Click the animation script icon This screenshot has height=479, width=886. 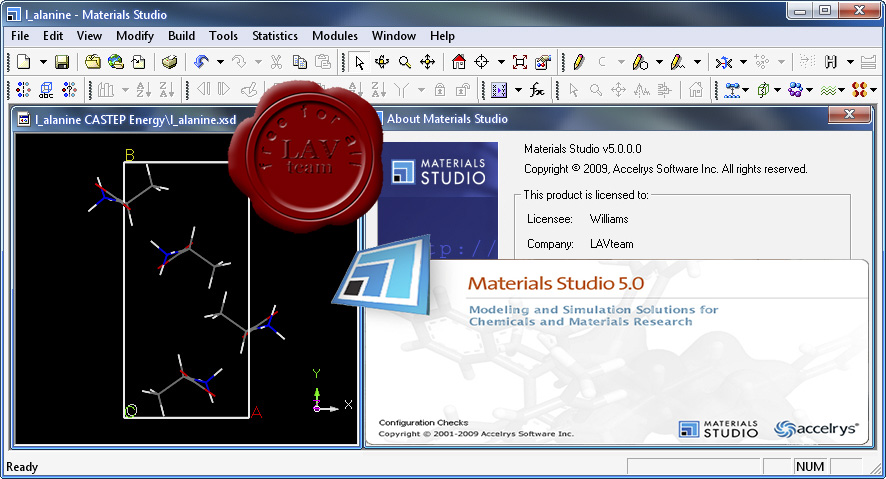(499, 90)
